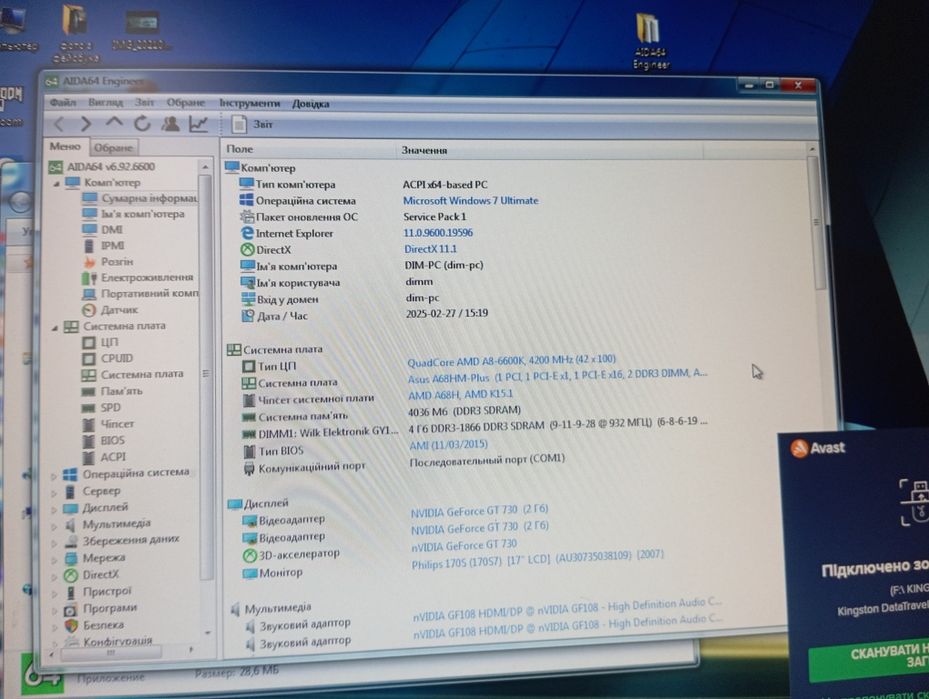This screenshot has width=929, height=699.
Task: Switch to the Меню tab
Action: click(65, 146)
